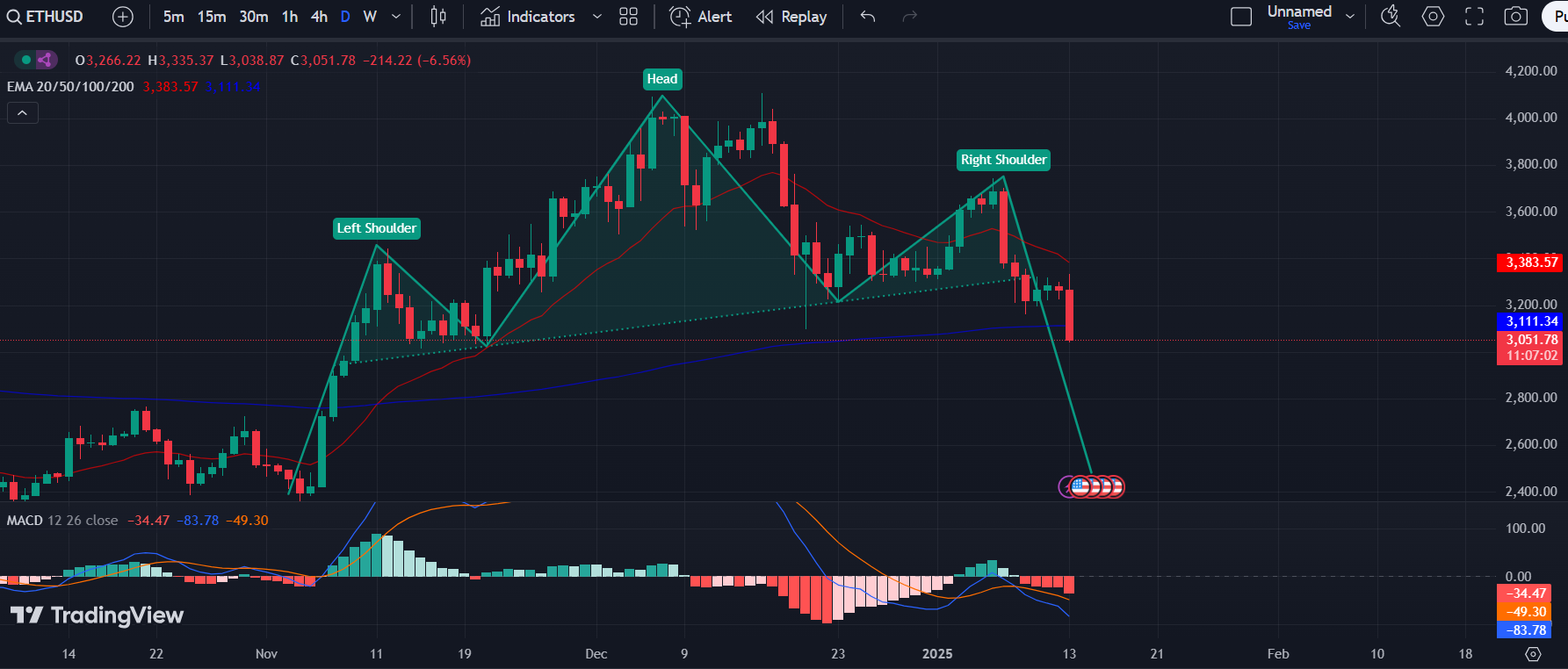Save the Unnamed layout
The width and height of the screenshot is (1568, 669).
1299,25
